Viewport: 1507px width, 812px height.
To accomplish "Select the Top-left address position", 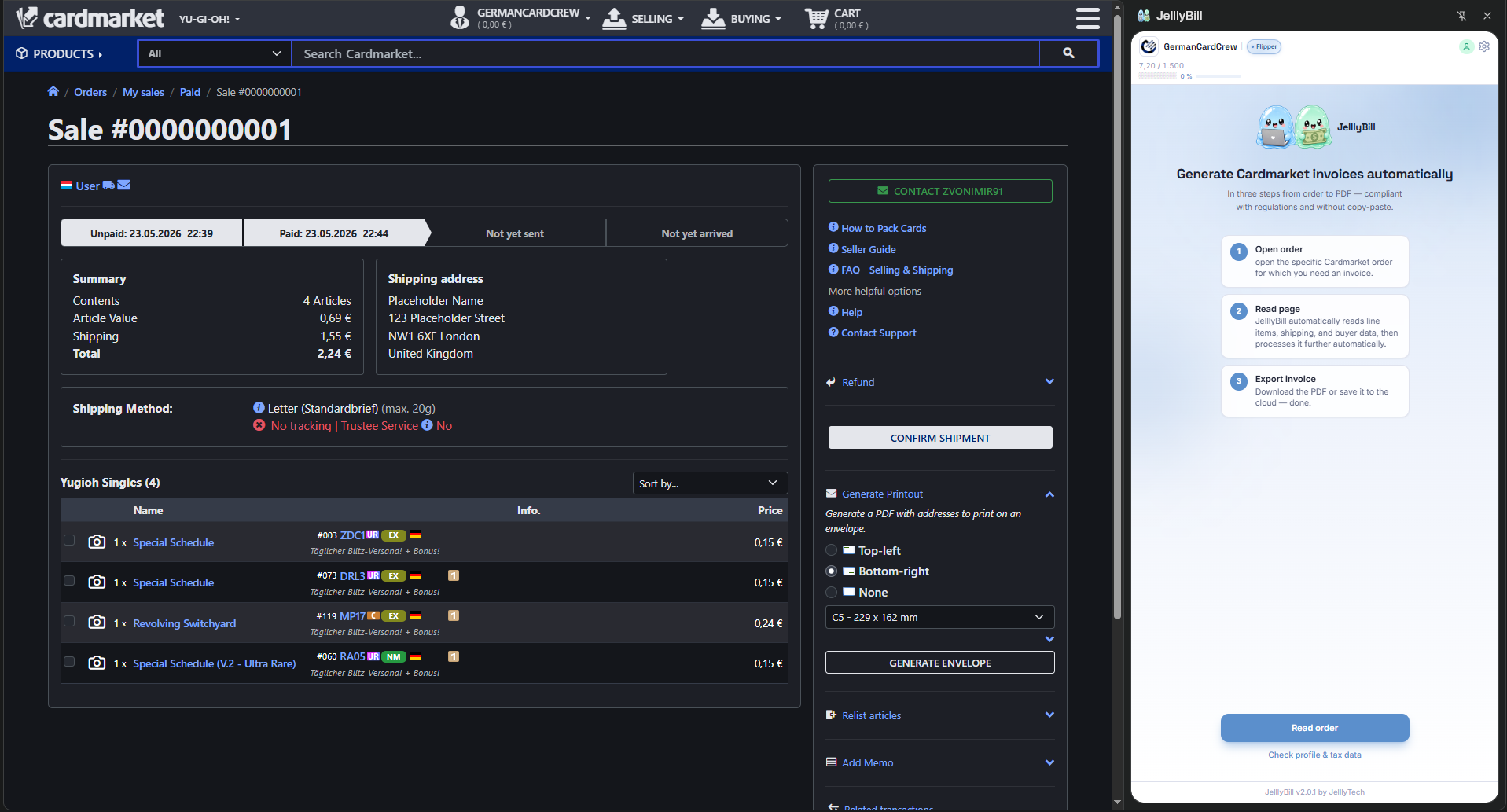I will point(832,550).
